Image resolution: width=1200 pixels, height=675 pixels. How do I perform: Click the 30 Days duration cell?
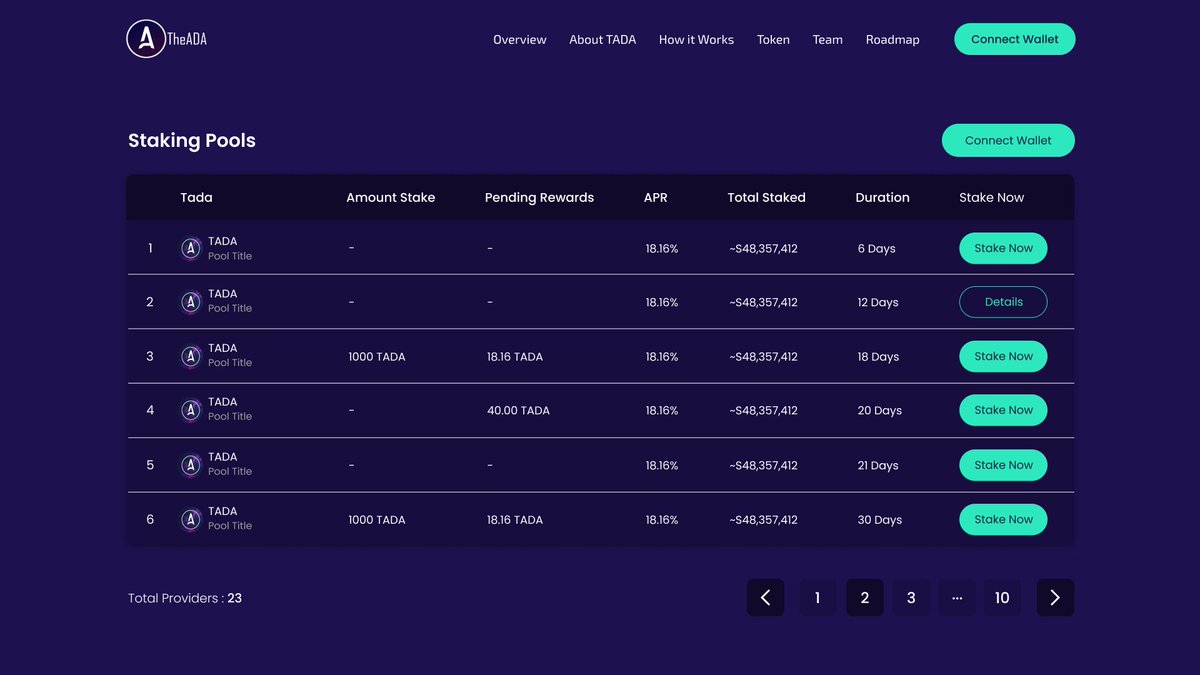(x=879, y=520)
